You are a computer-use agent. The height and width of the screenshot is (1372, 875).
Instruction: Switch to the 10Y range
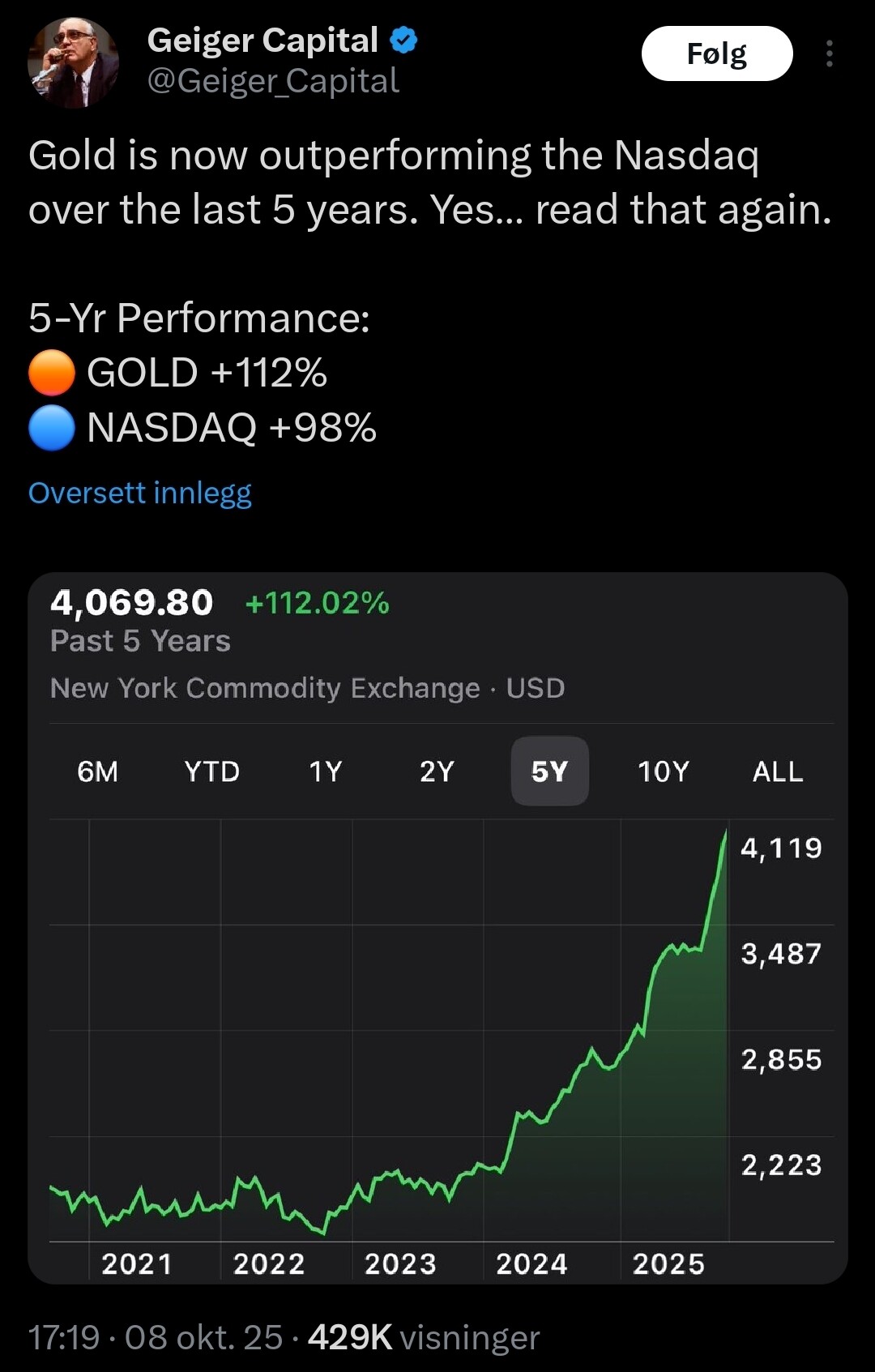[663, 771]
